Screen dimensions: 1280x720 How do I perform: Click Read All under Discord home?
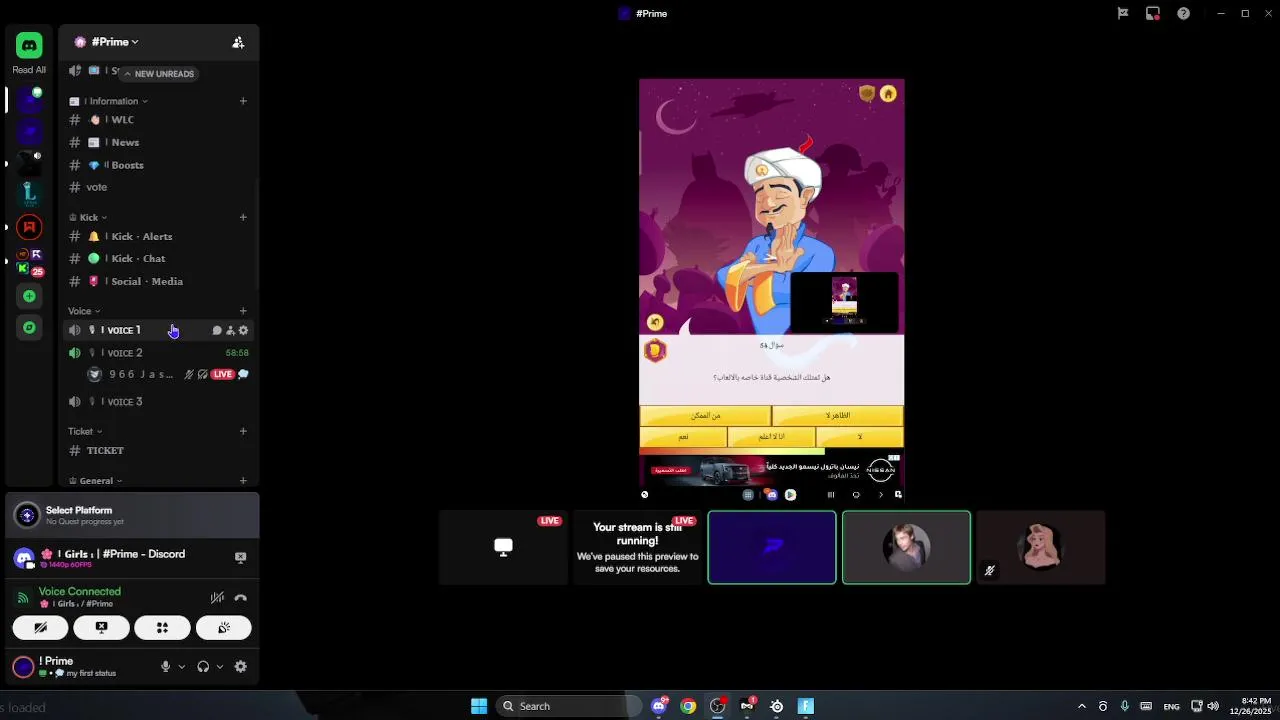[29, 70]
